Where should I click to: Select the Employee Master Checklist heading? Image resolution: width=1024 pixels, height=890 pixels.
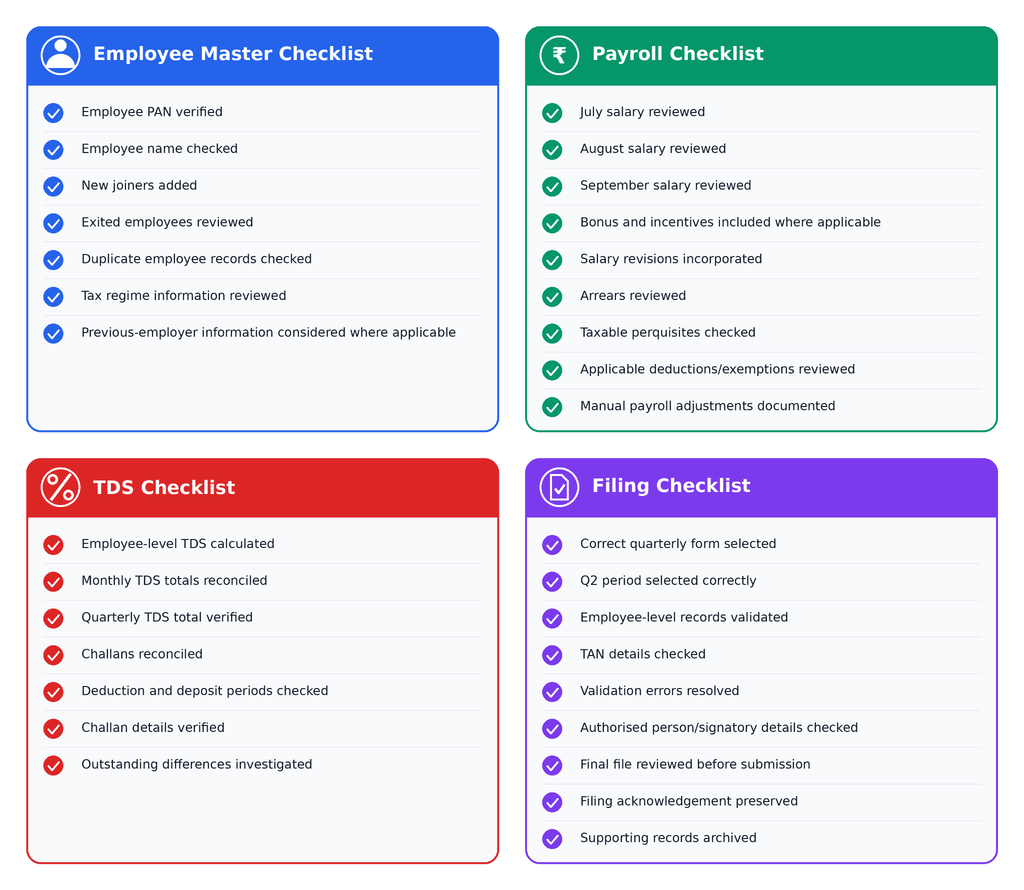click(x=233, y=54)
